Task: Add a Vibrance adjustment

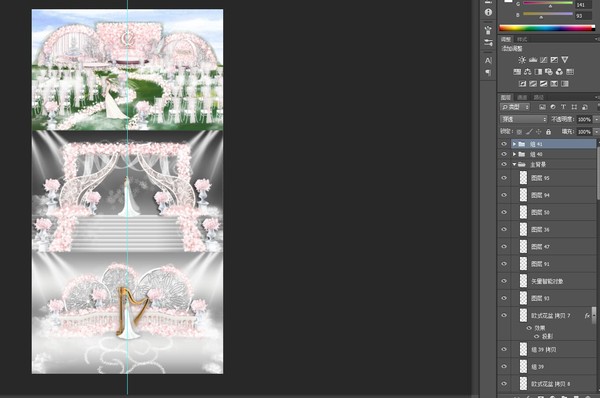Action: [564, 60]
